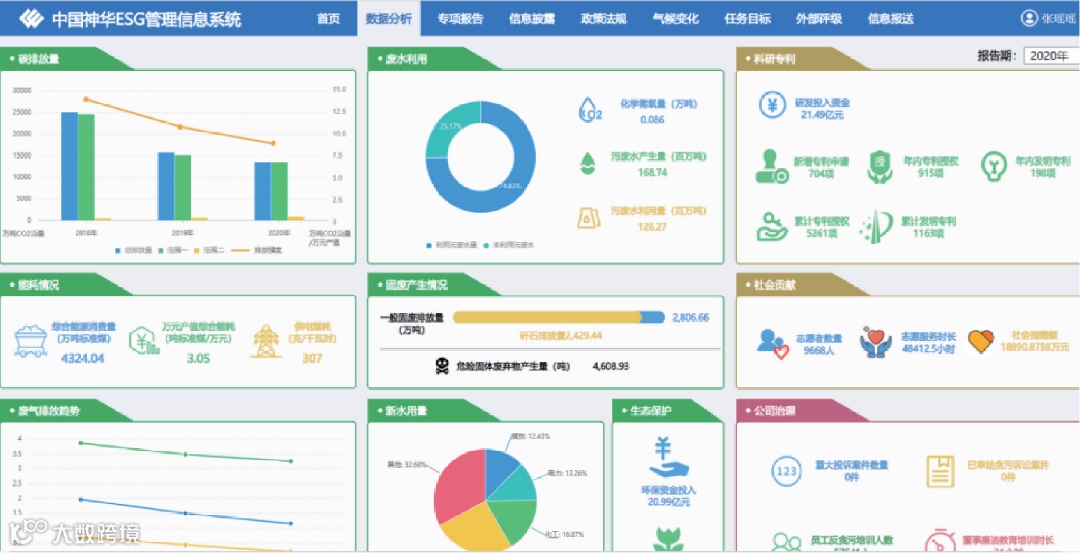The height and width of the screenshot is (553, 1080).
Task: Switch to the 气候变化 tab
Action: click(675, 19)
